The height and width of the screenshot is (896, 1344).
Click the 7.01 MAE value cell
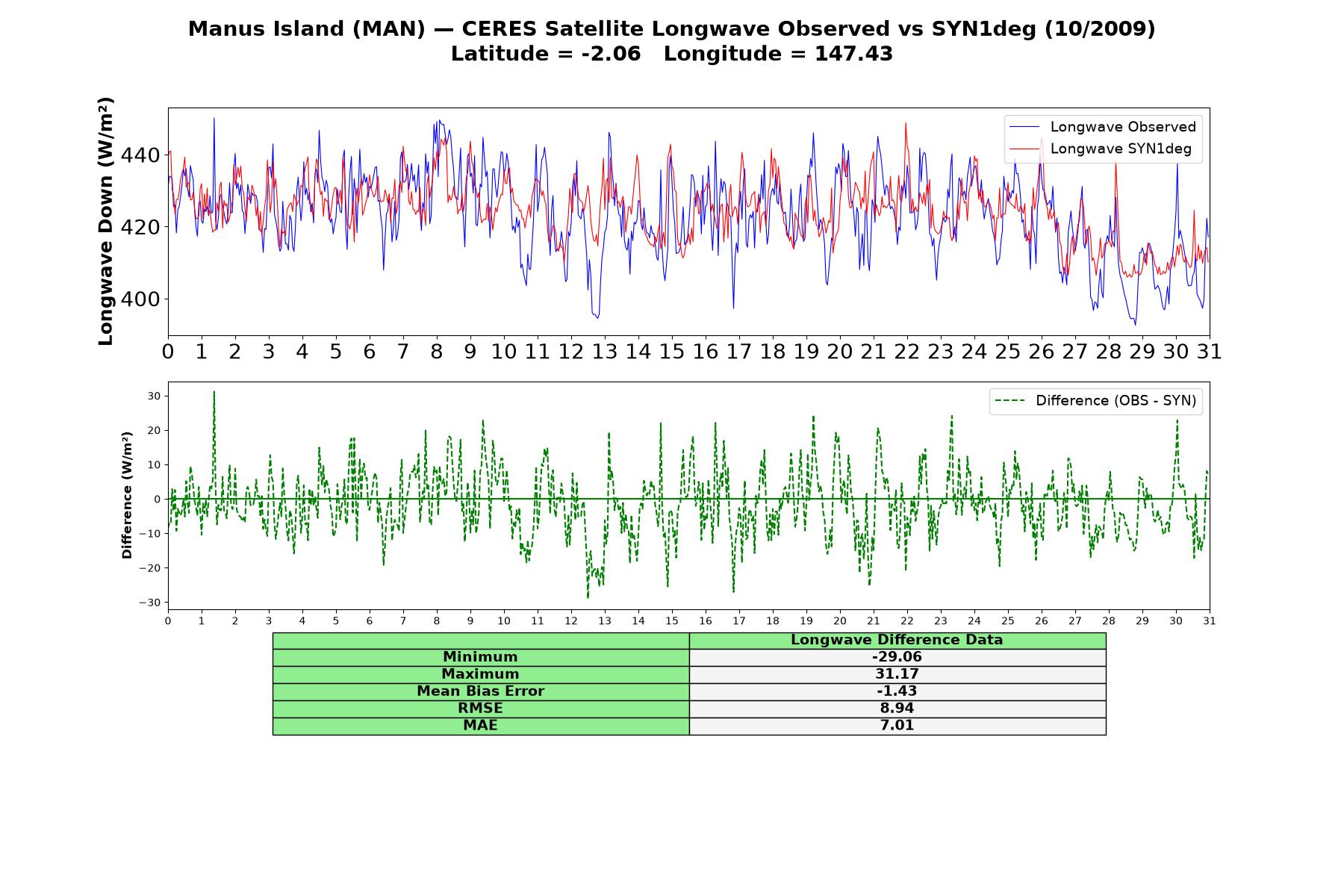click(897, 726)
